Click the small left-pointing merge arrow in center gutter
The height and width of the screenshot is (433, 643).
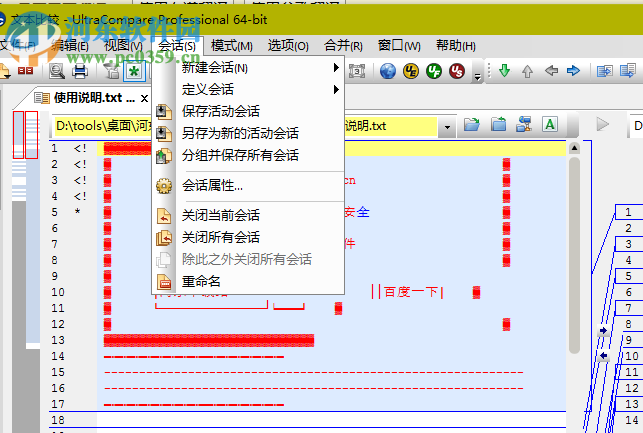pyautogui.click(x=603, y=356)
